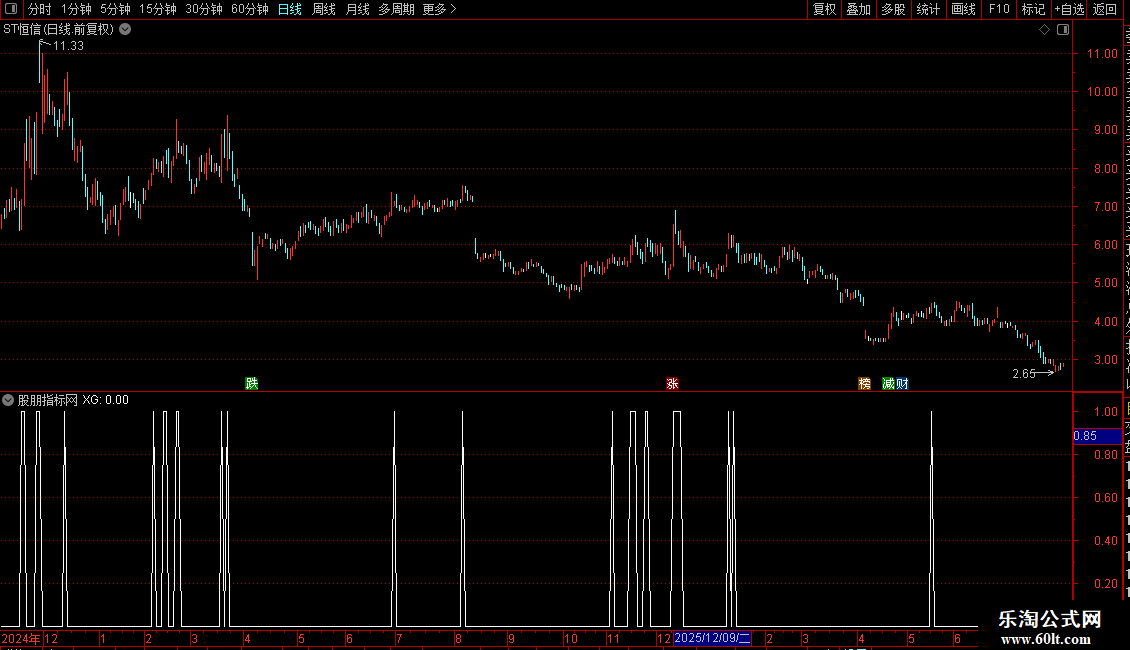The height and width of the screenshot is (650, 1130).
Task: Open the F10 company info
Action: point(999,9)
